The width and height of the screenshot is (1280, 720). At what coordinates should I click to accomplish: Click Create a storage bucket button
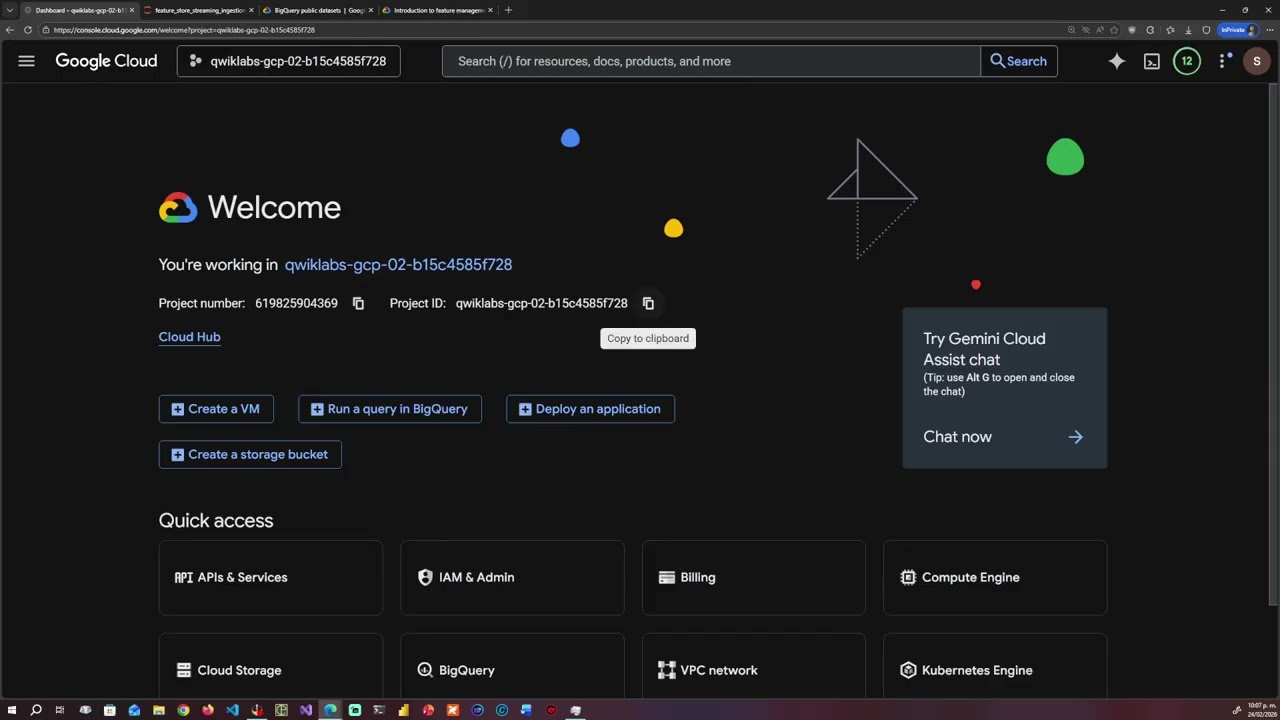point(250,454)
